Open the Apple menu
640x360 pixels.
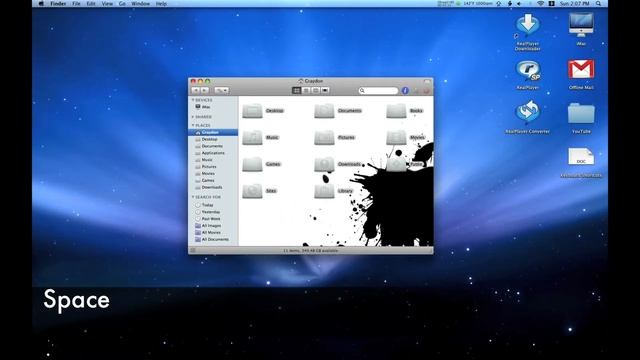[41, 4]
